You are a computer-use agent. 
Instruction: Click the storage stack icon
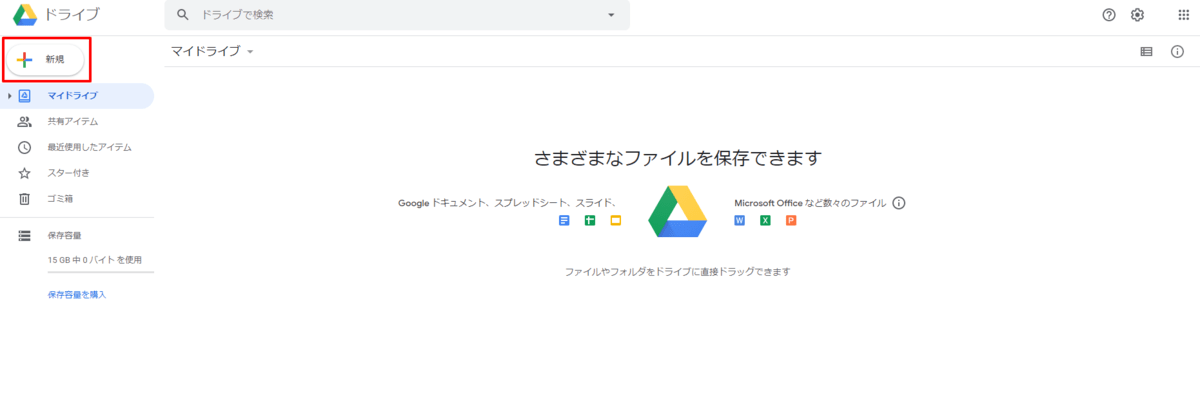point(25,235)
